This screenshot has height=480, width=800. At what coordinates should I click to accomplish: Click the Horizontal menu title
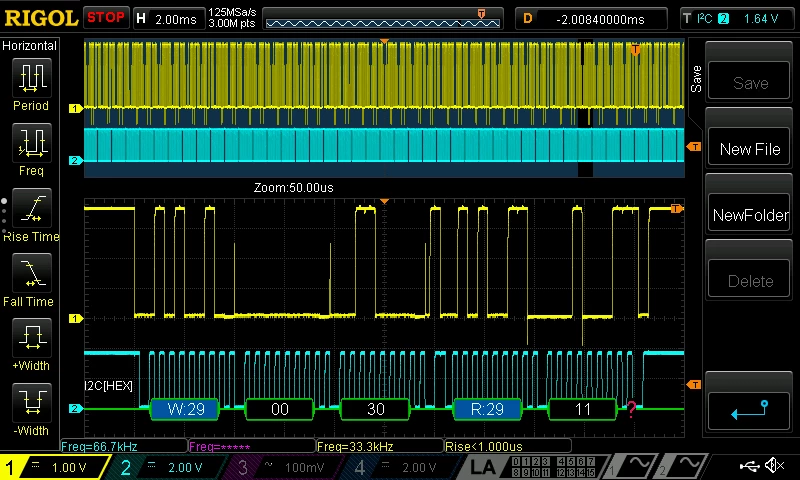29,46
